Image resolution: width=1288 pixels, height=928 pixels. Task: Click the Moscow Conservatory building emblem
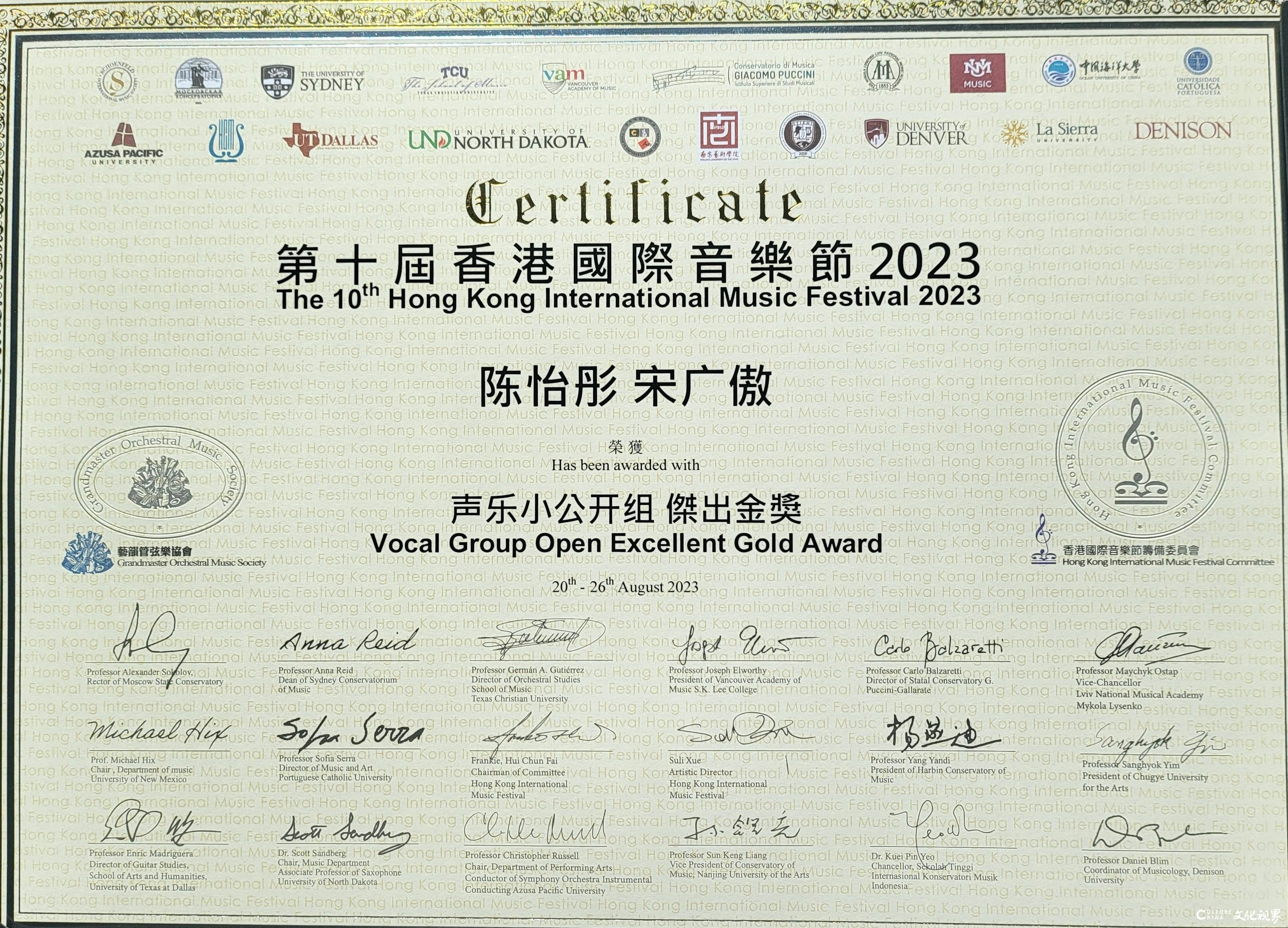click(197, 81)
